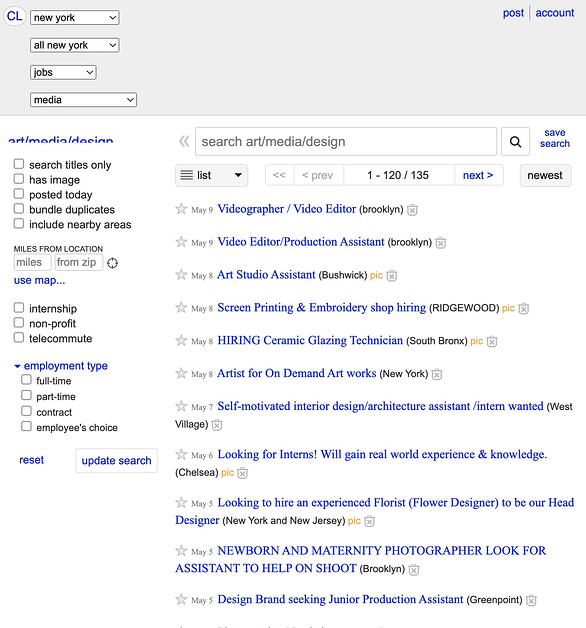Open the account link
Screen dimensions: 586x628
[555, 13]
